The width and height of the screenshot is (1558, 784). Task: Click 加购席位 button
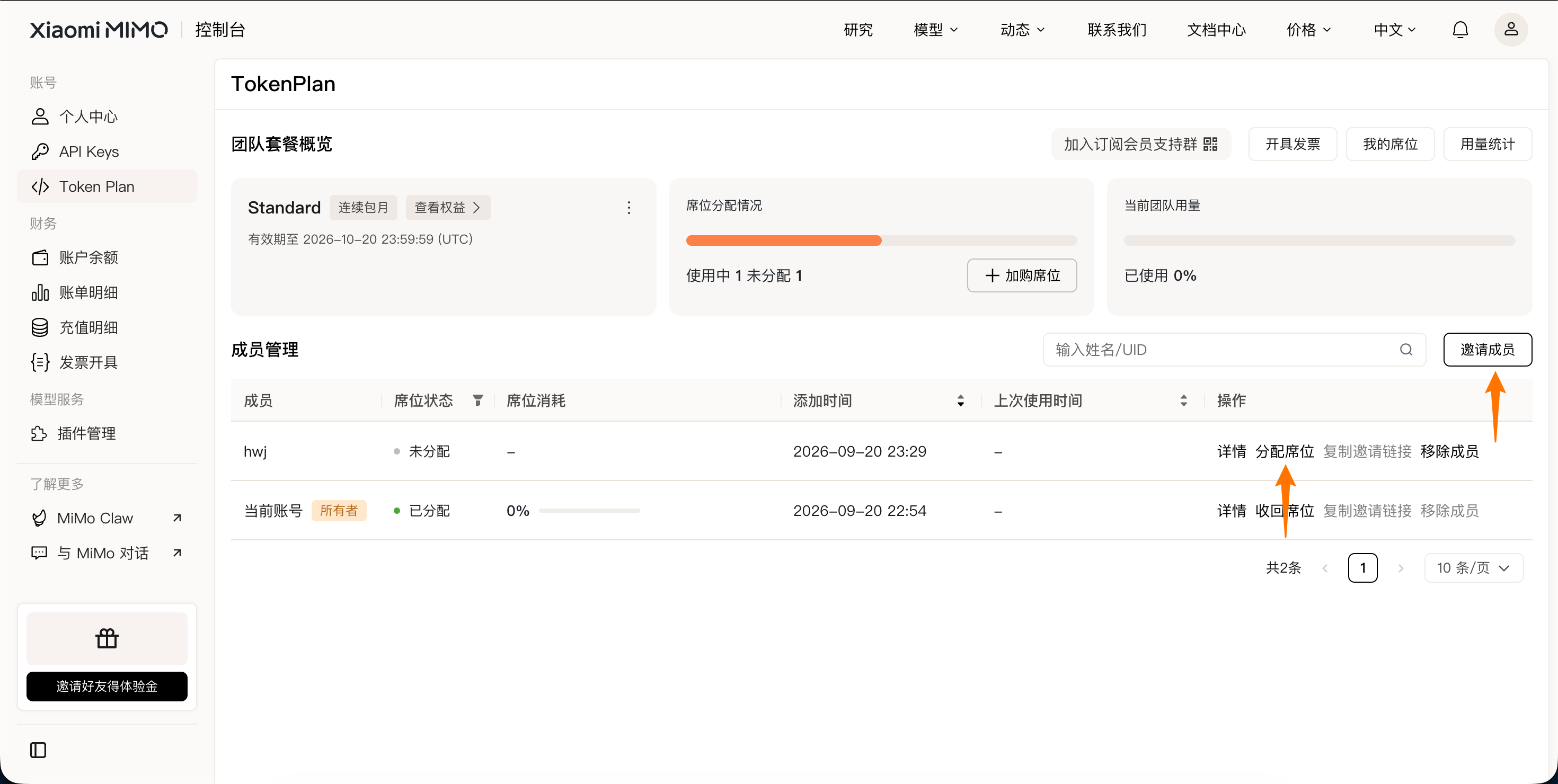[1022, 275]
